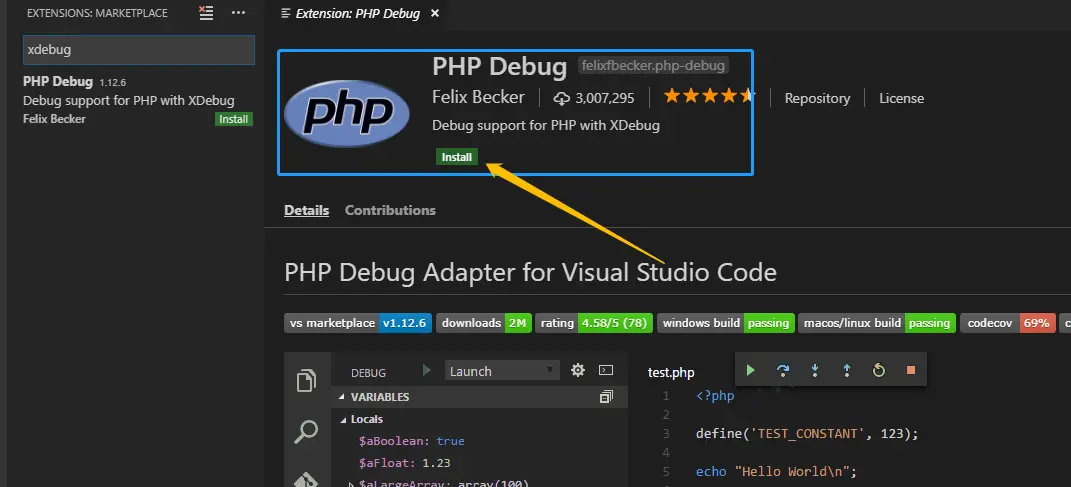Click vs marketplace v1.12.6 badge
1071x487 pixels.
358,323
